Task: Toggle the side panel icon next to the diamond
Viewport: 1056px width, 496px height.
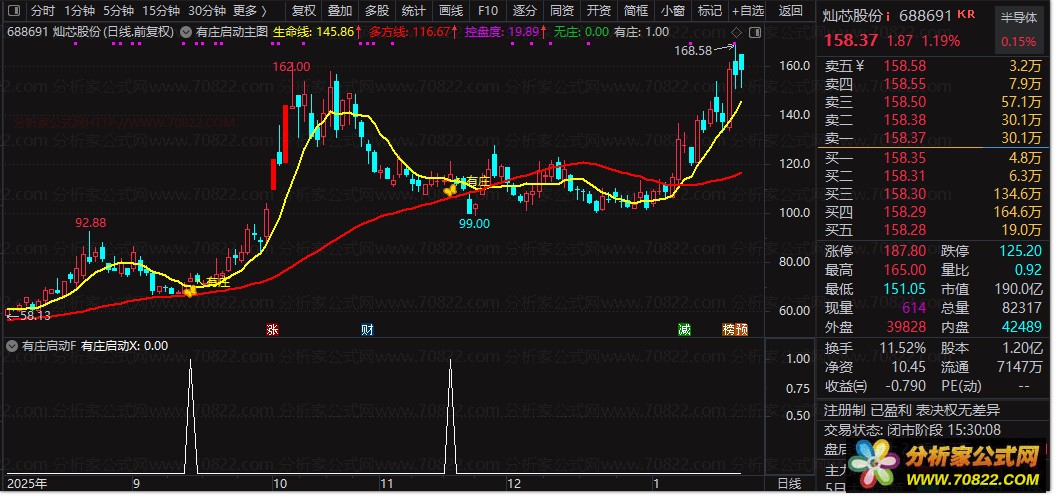Action: [755, 32]
